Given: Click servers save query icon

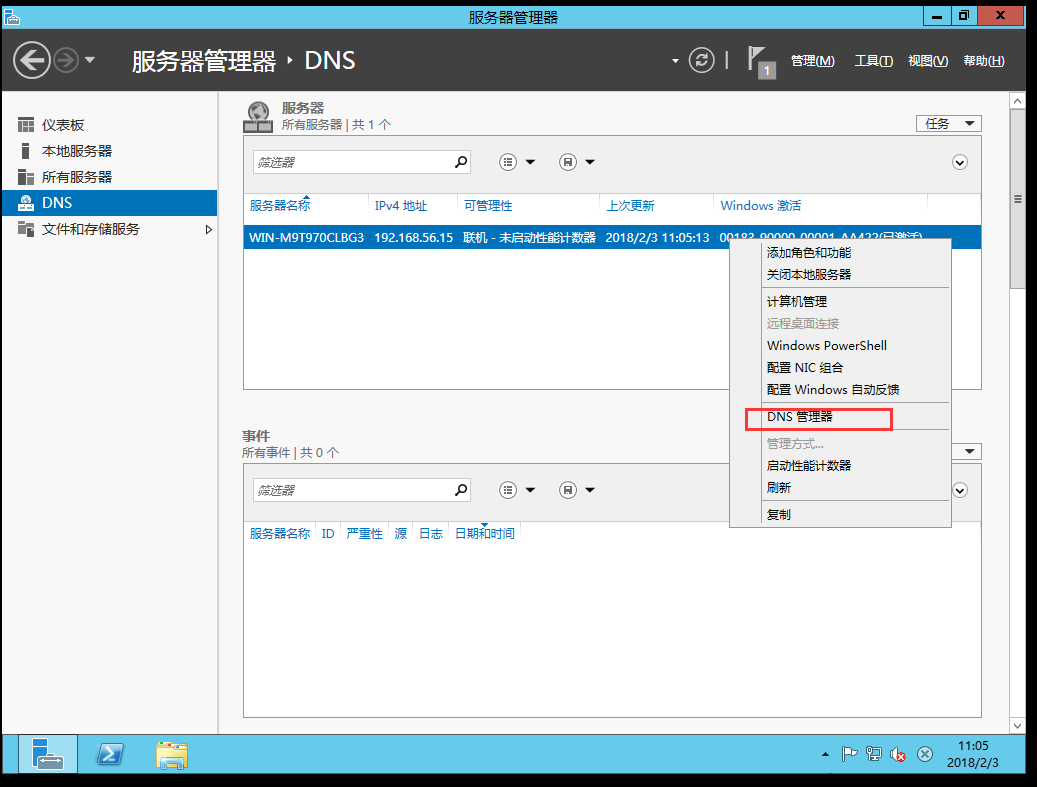Looking at the screenshot, I should tap(567, 162).
